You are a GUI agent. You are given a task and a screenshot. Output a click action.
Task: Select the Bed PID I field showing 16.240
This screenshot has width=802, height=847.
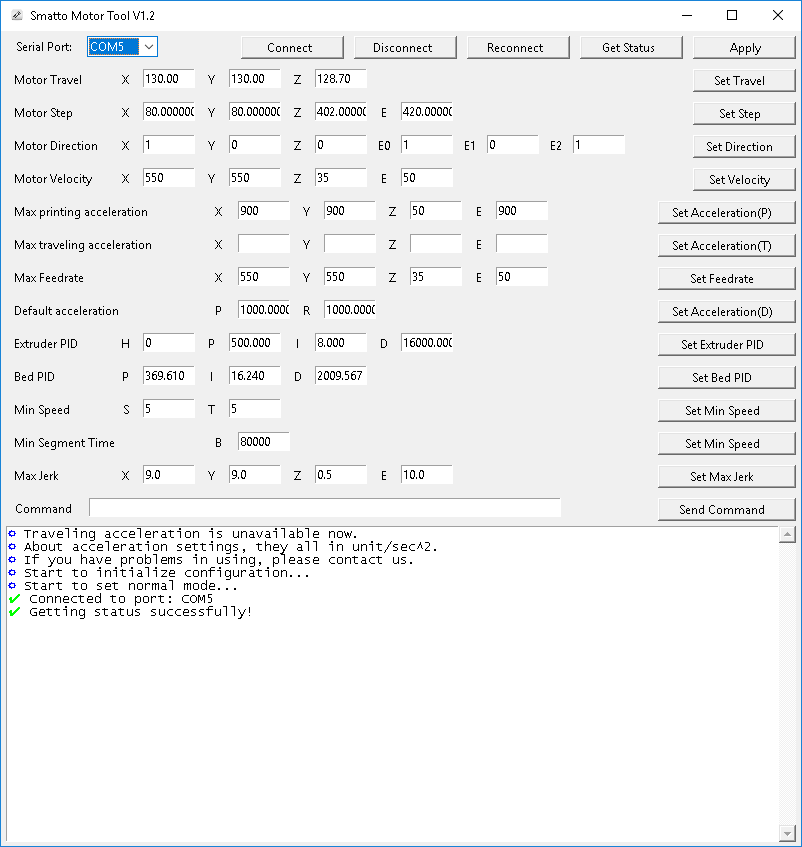point(255,375)
